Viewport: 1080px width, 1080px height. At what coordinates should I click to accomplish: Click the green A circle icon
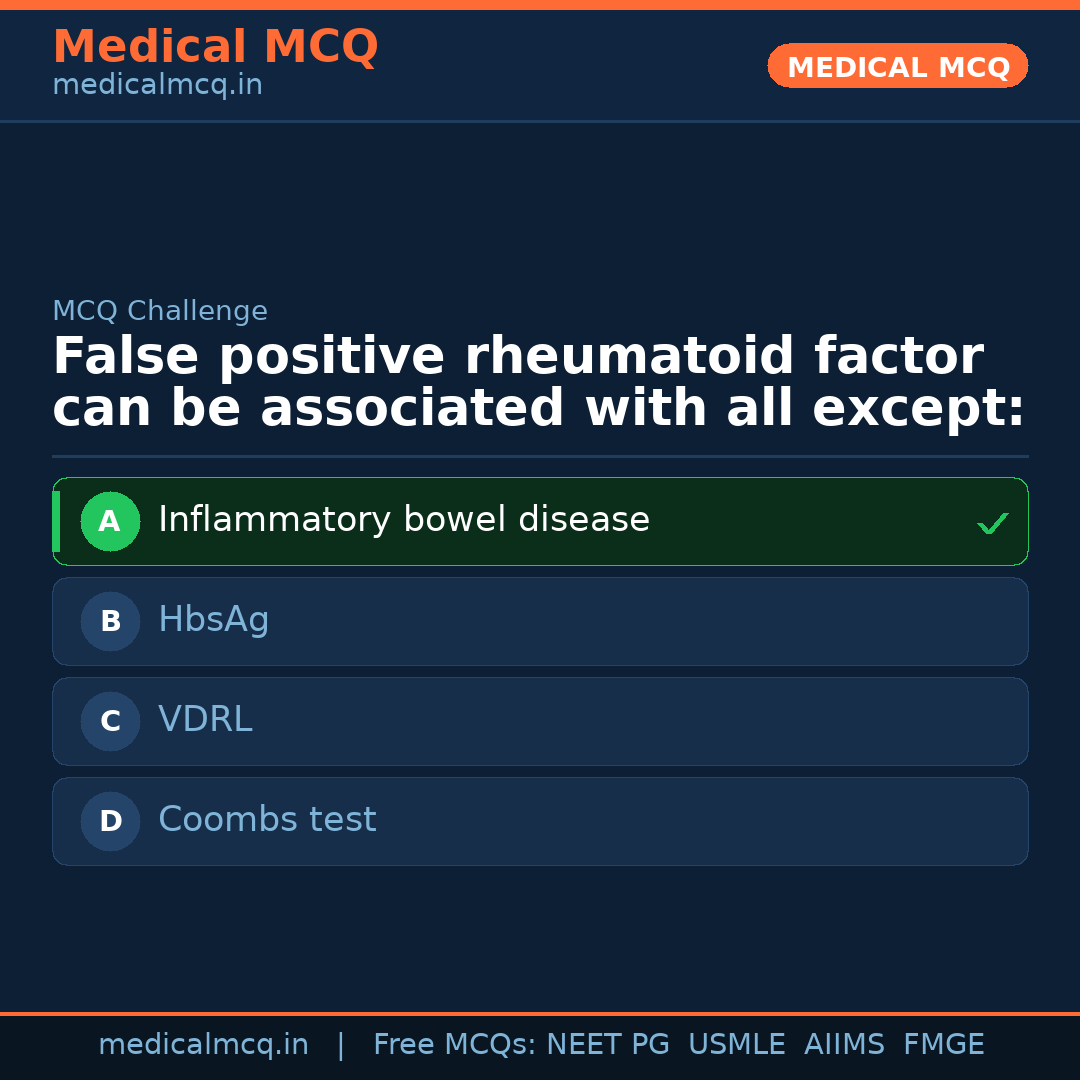110,521
